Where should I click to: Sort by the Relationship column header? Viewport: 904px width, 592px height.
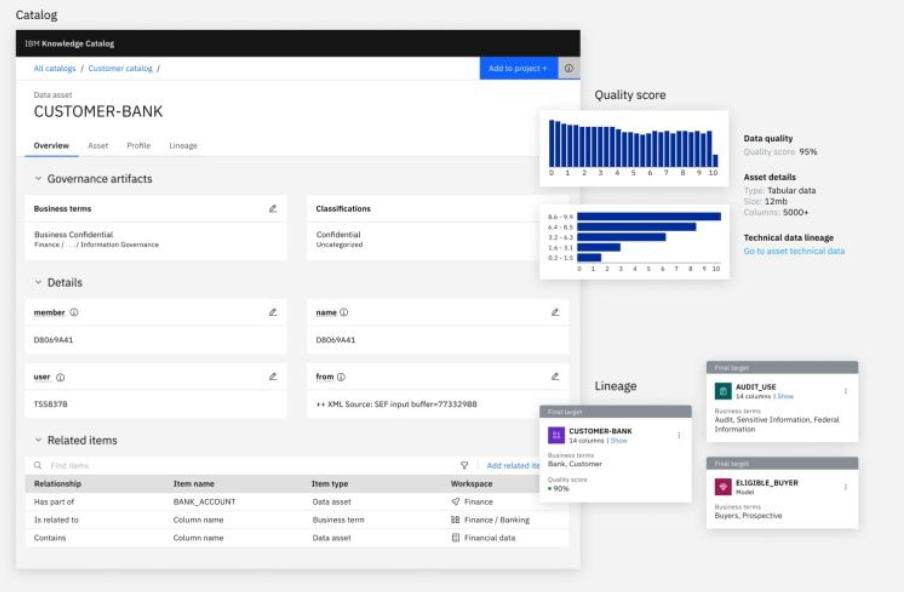point(58,484)
